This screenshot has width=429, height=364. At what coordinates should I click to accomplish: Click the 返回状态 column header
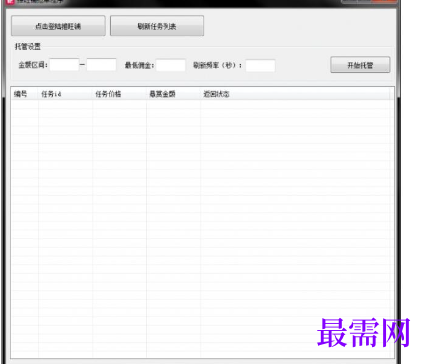[295, 94]
